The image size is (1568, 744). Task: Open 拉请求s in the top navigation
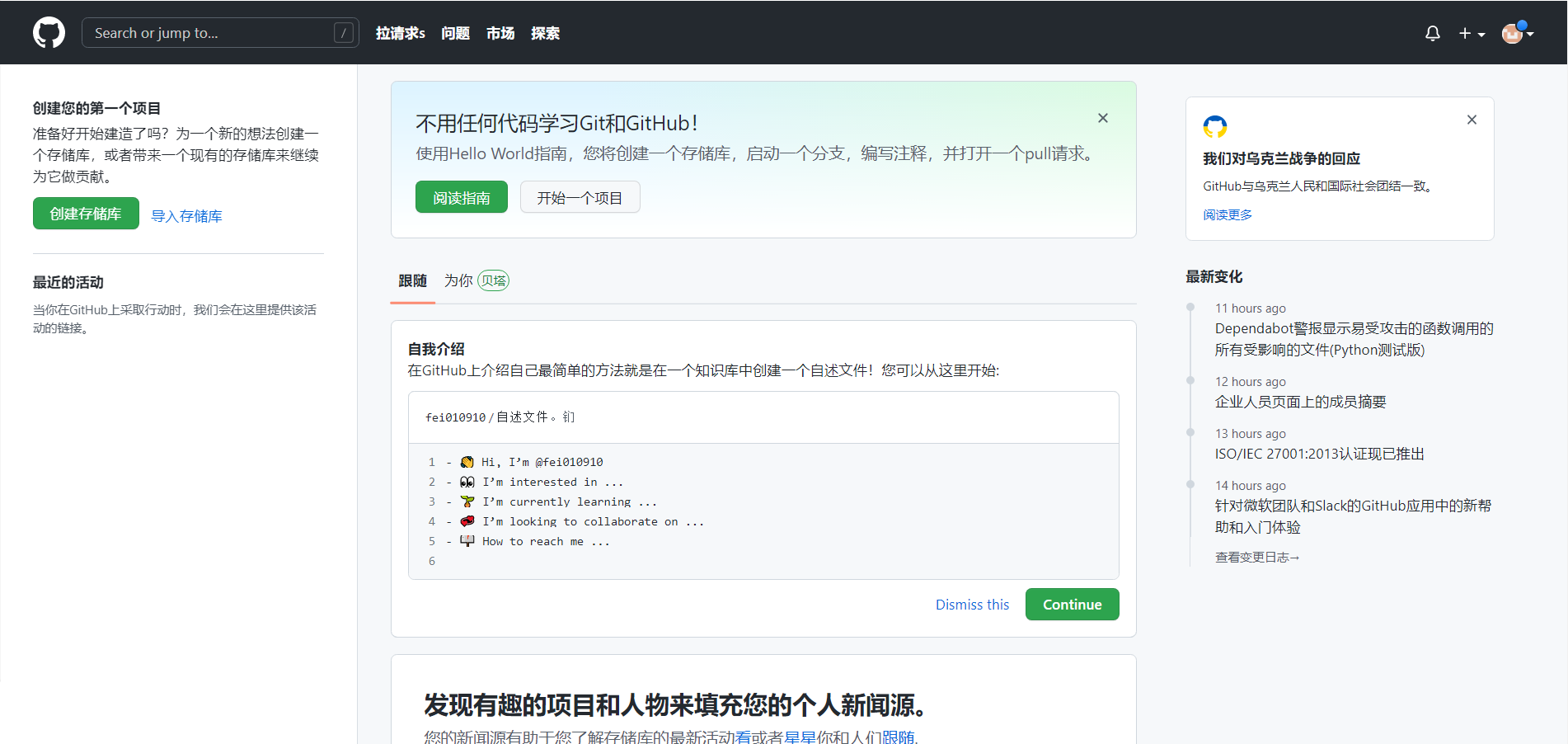401,33
